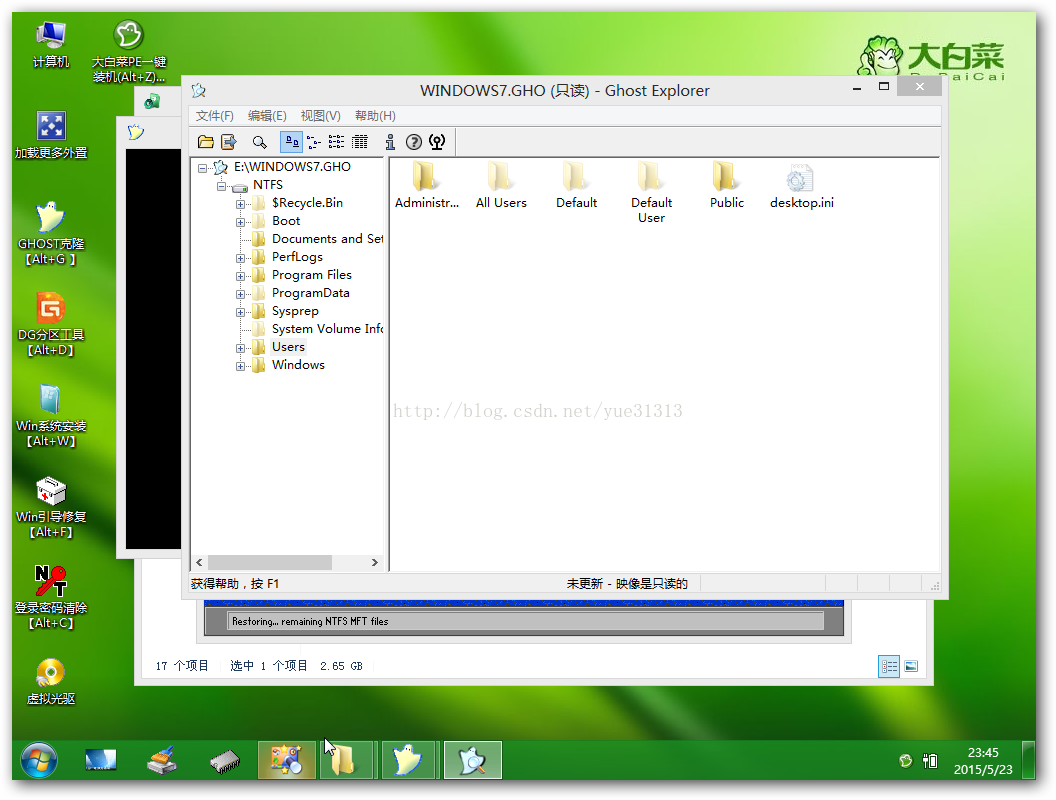Click the Restoring NTFS MFT progress bar
Viewport: 1056px width, 800px height.
[526, 621]
